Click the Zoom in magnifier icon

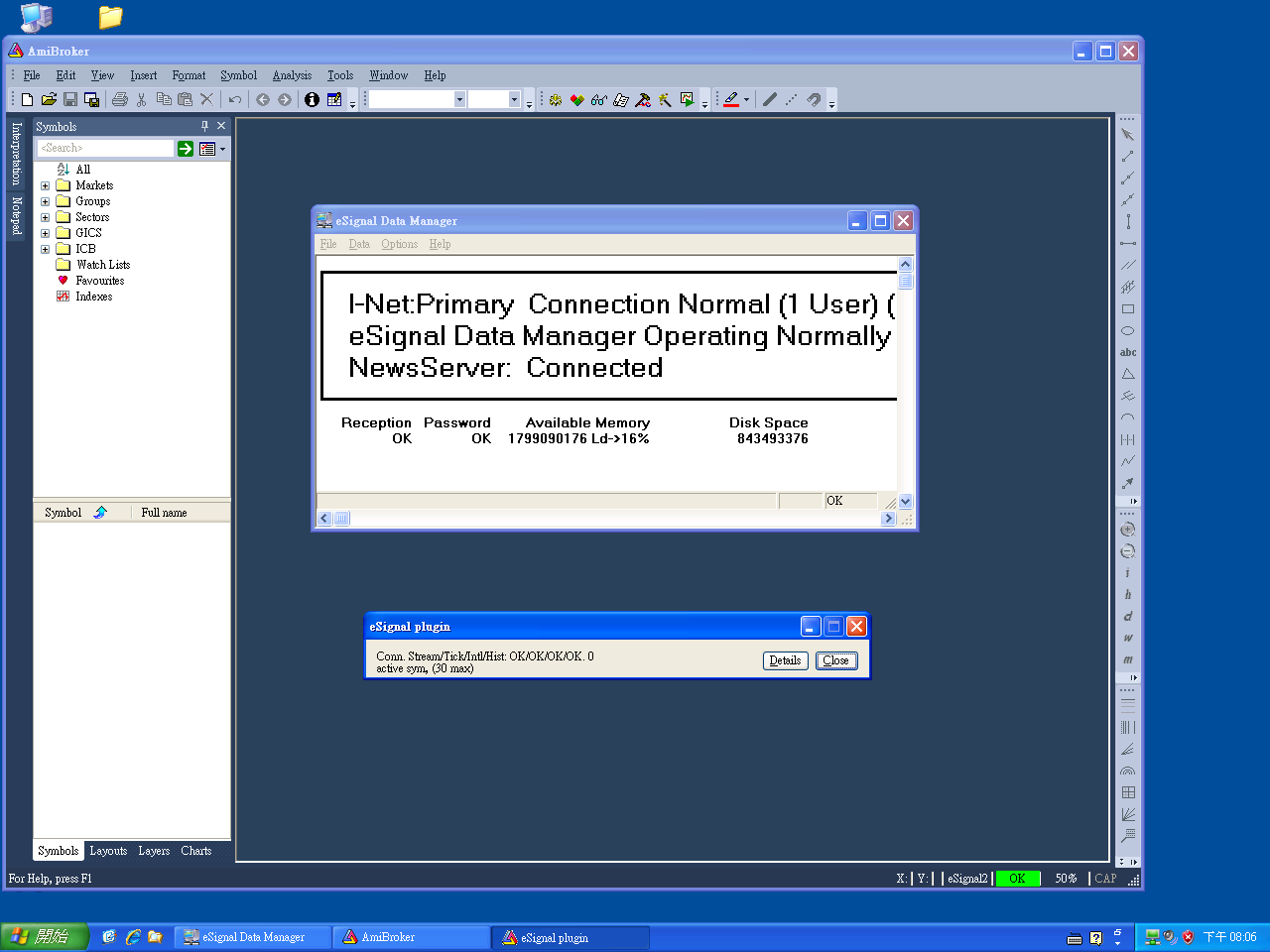(1128, 530)
